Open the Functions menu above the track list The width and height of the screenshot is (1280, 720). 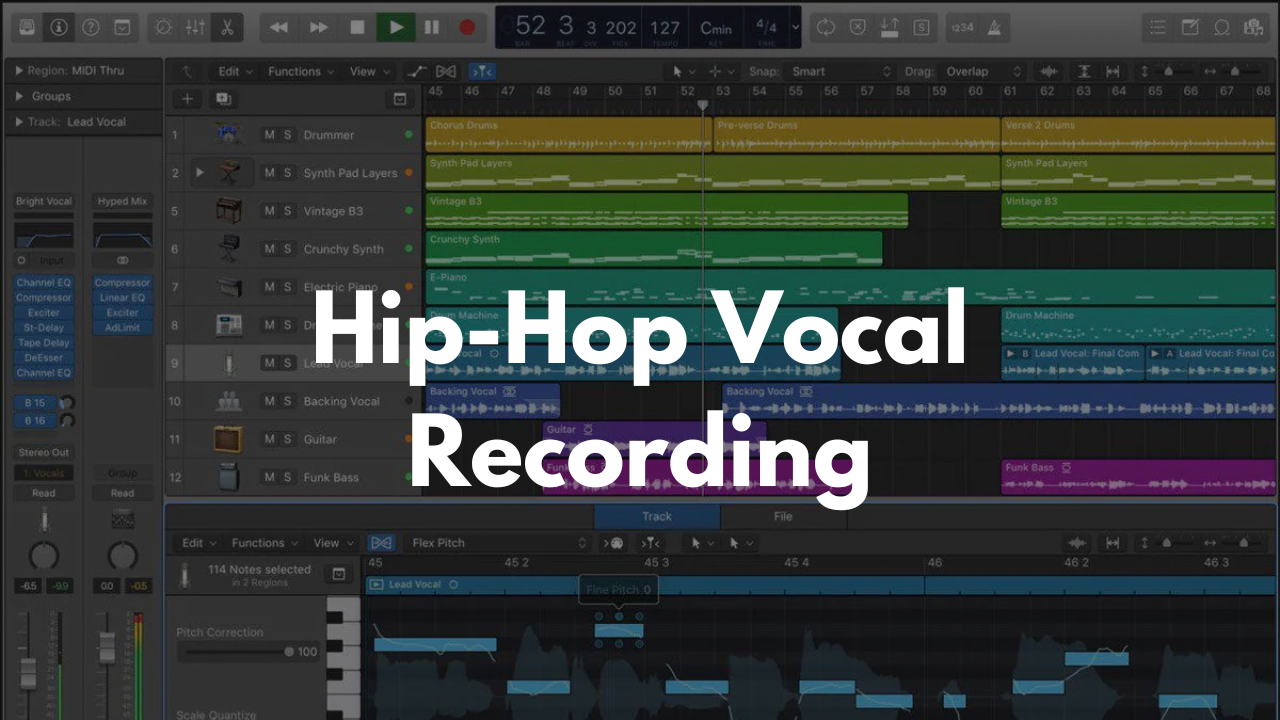click(297, 71)
